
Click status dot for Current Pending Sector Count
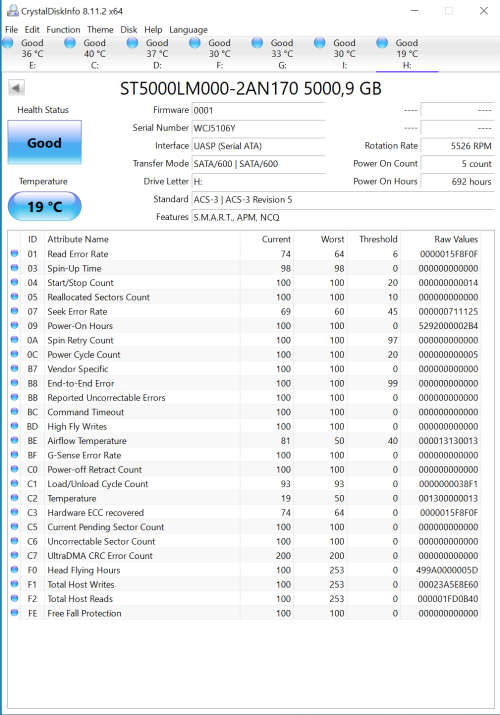[x=15, y=527]
